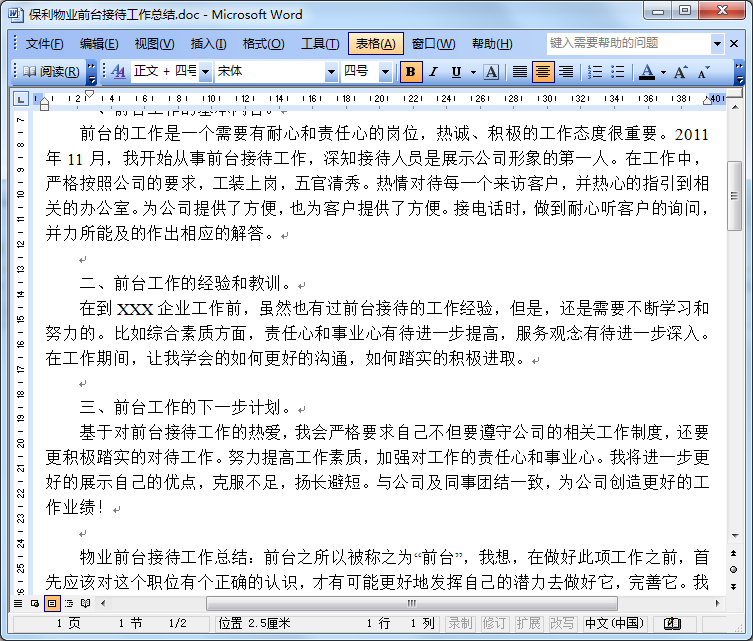Click the horizontal scrollbar thumb
This screenshot has height=641, width=753.
coord(412,603)
